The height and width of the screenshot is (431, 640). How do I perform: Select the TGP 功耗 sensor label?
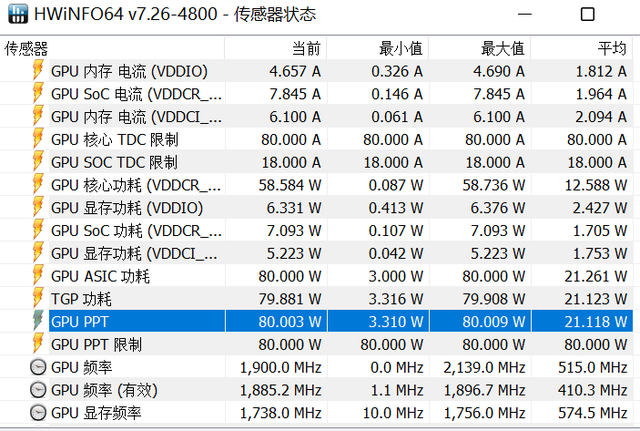(81, 299)
